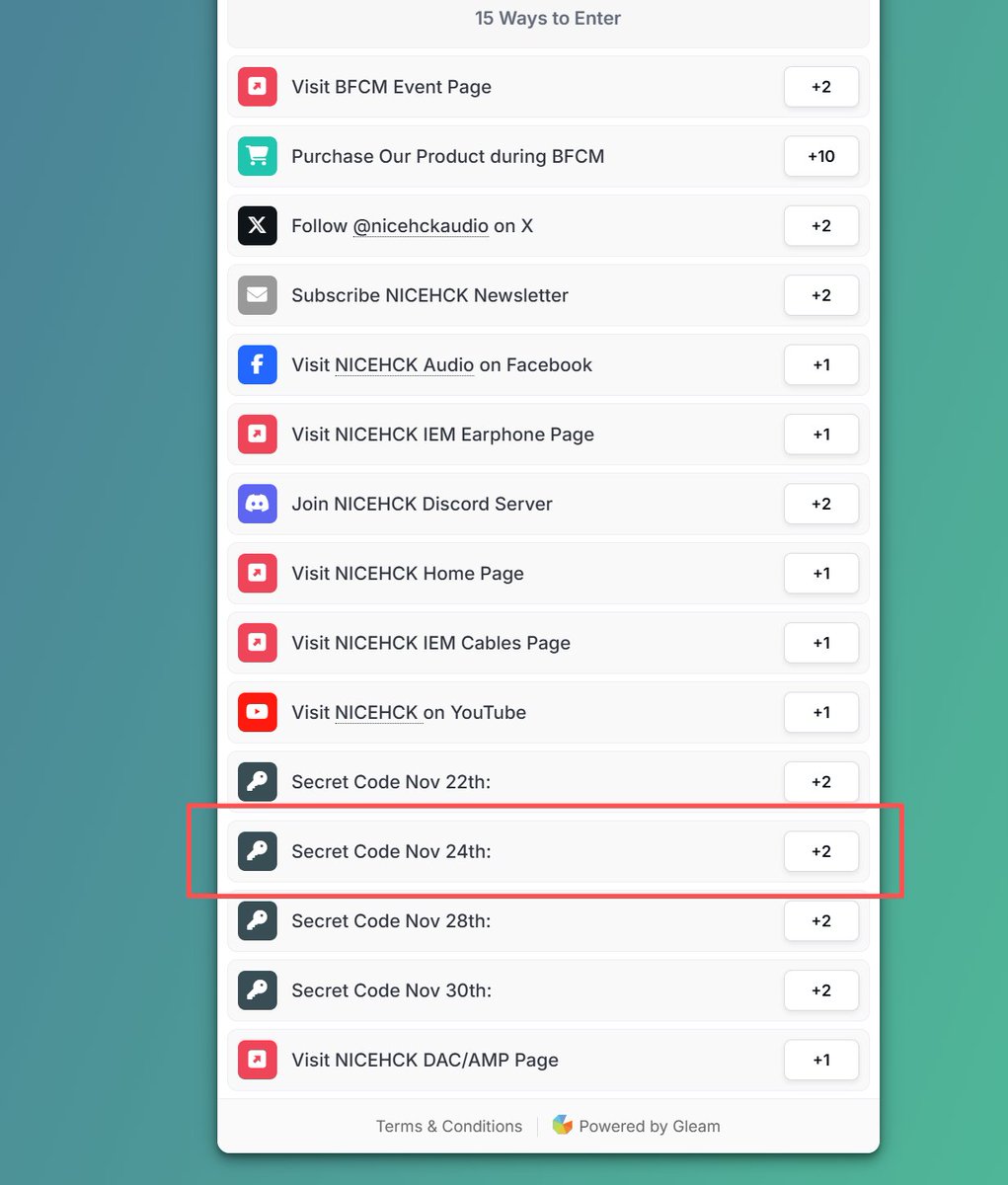Click the 15 Ways to Enter header

[548, 18]
